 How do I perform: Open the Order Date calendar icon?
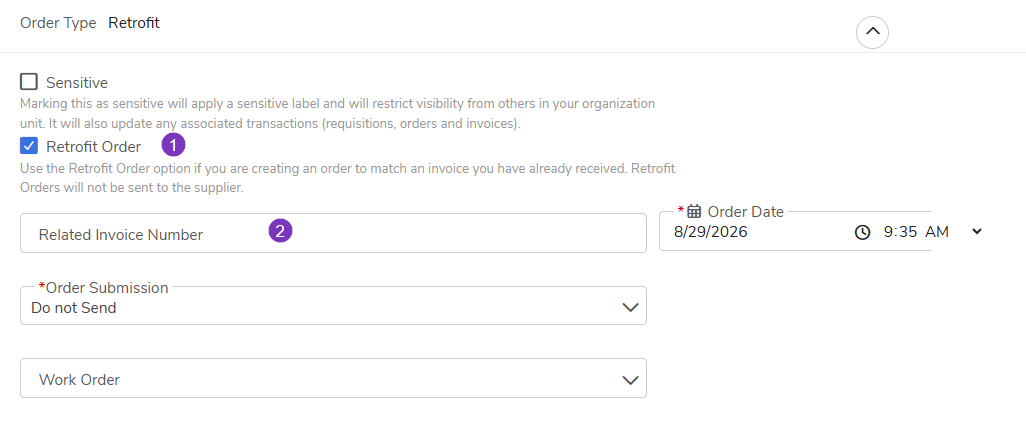[694, 211]
